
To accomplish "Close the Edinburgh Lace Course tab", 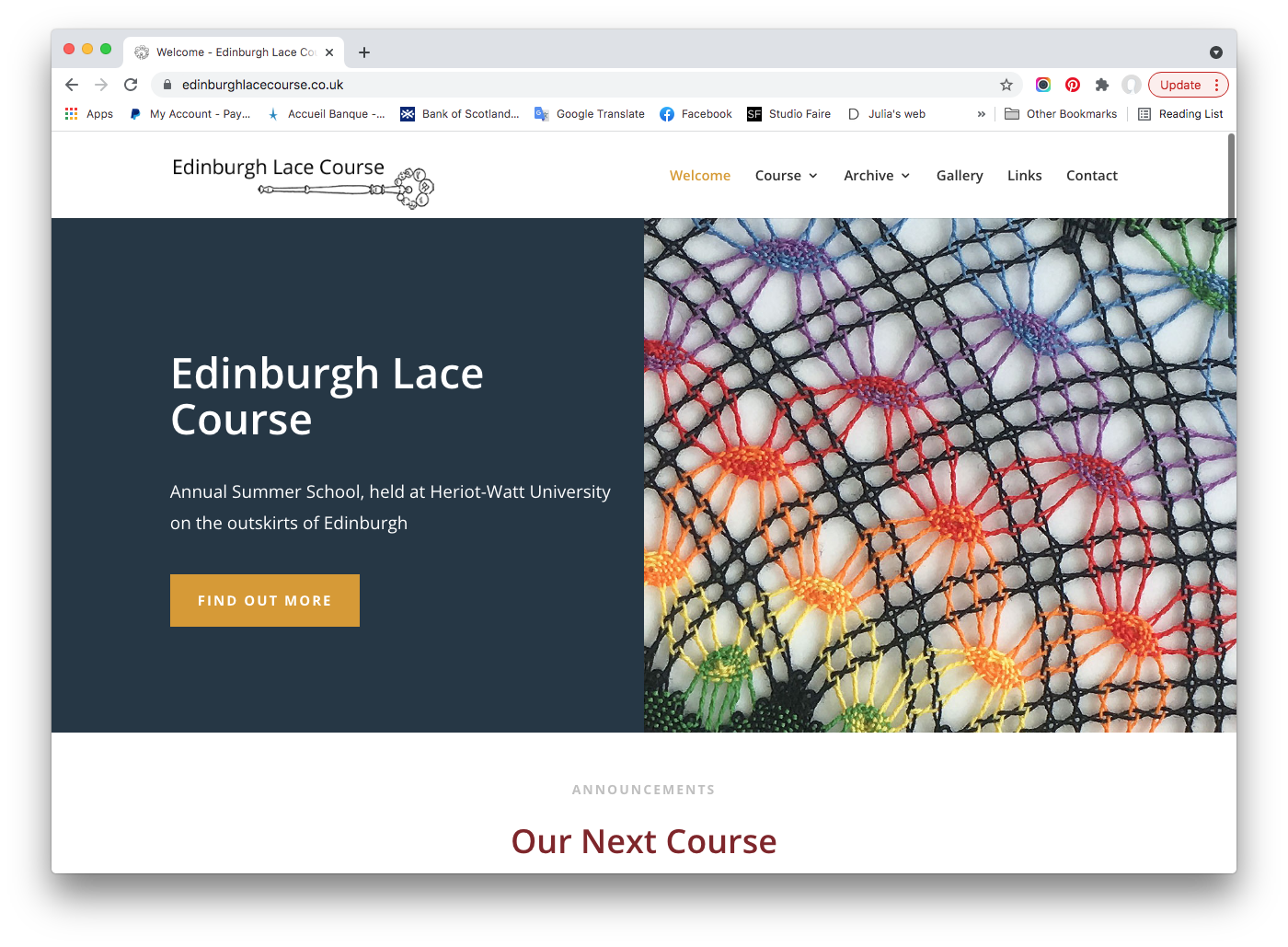I will point(329,52).
